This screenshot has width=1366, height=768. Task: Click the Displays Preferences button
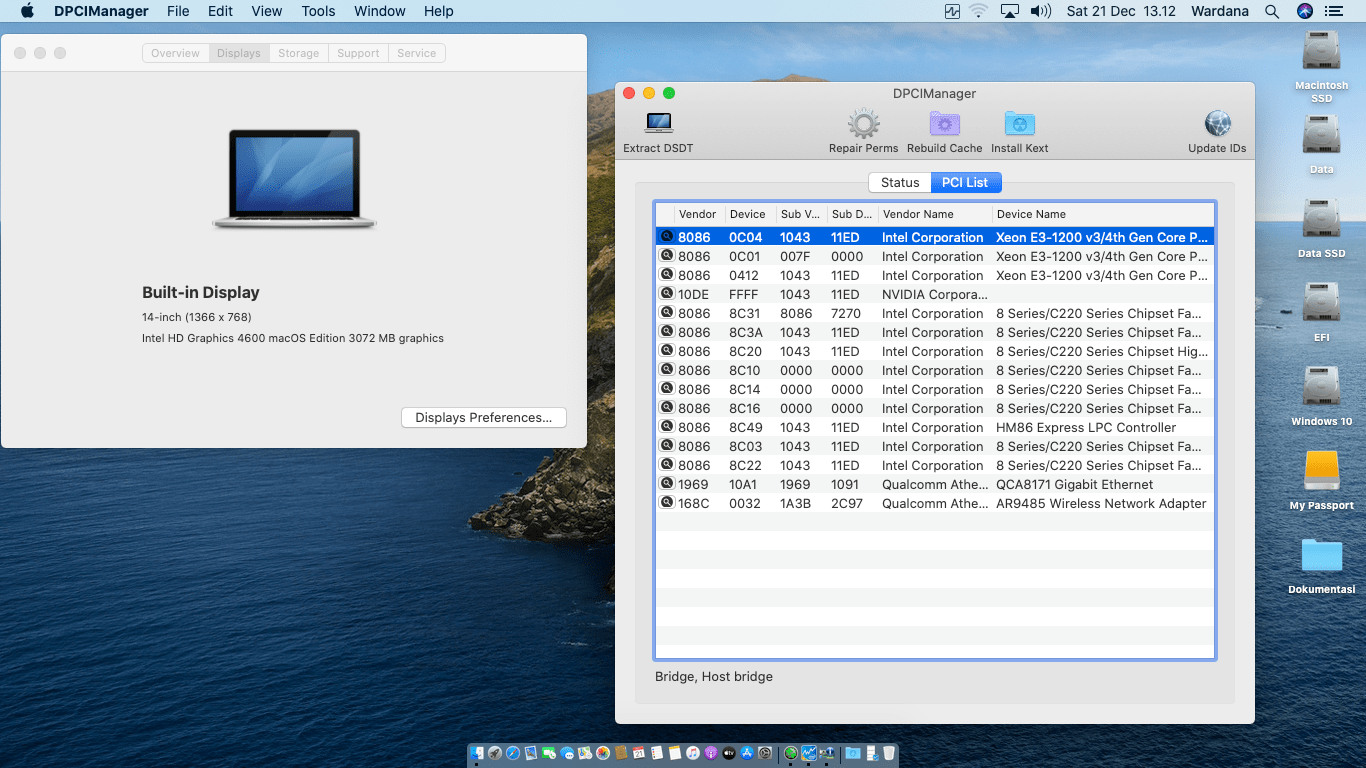click(483, 417)
